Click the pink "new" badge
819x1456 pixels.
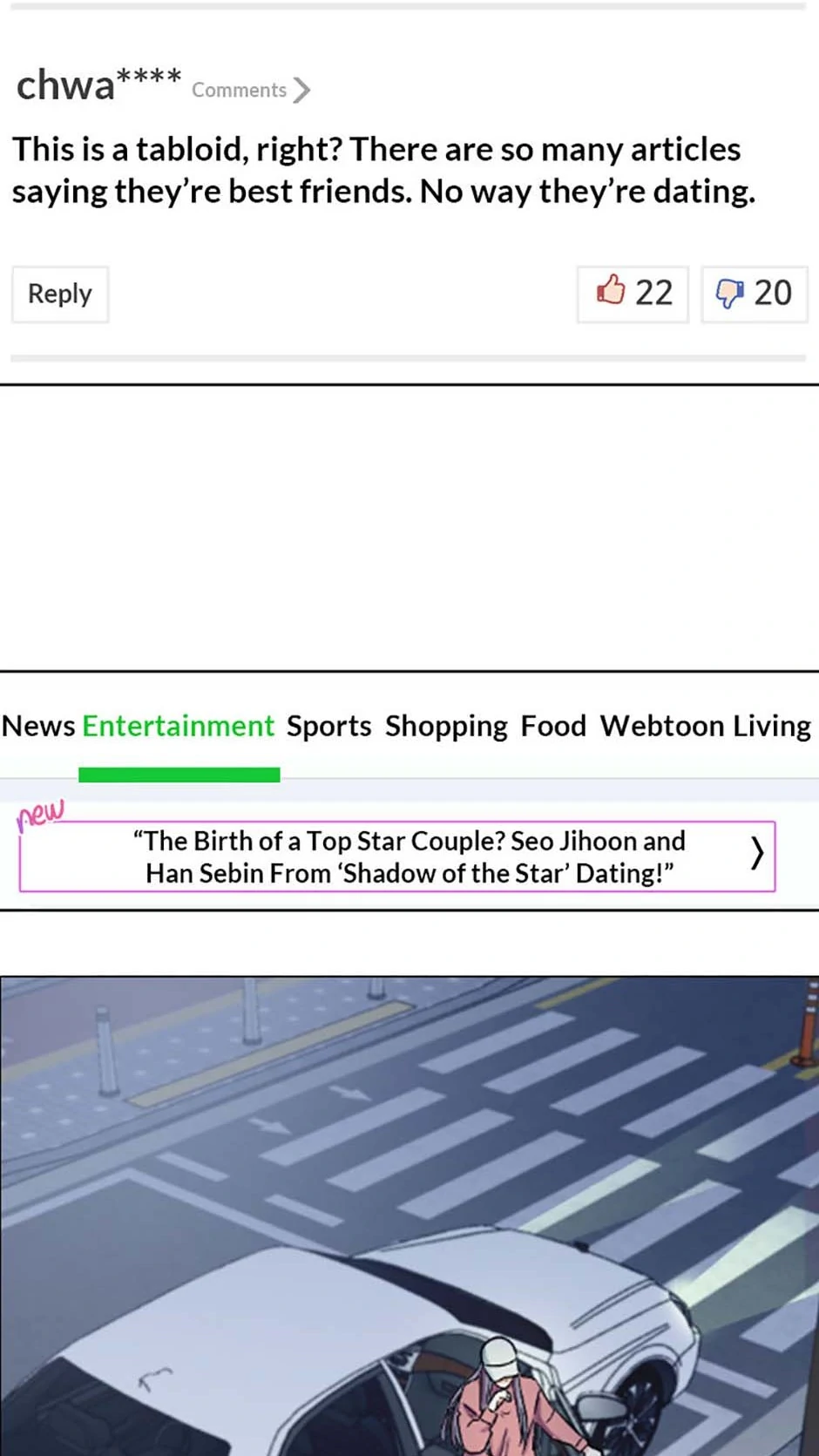click(x=40, y=813)
